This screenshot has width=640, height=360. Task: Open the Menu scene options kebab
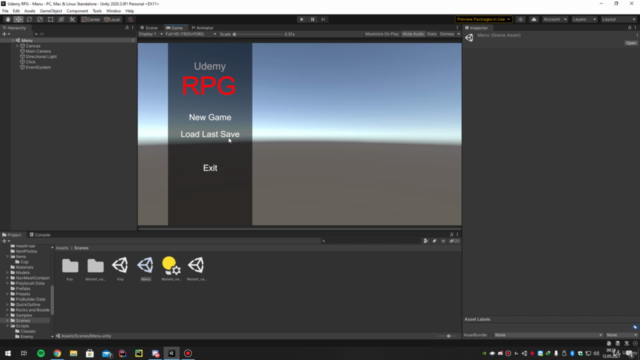coord(133,40)
